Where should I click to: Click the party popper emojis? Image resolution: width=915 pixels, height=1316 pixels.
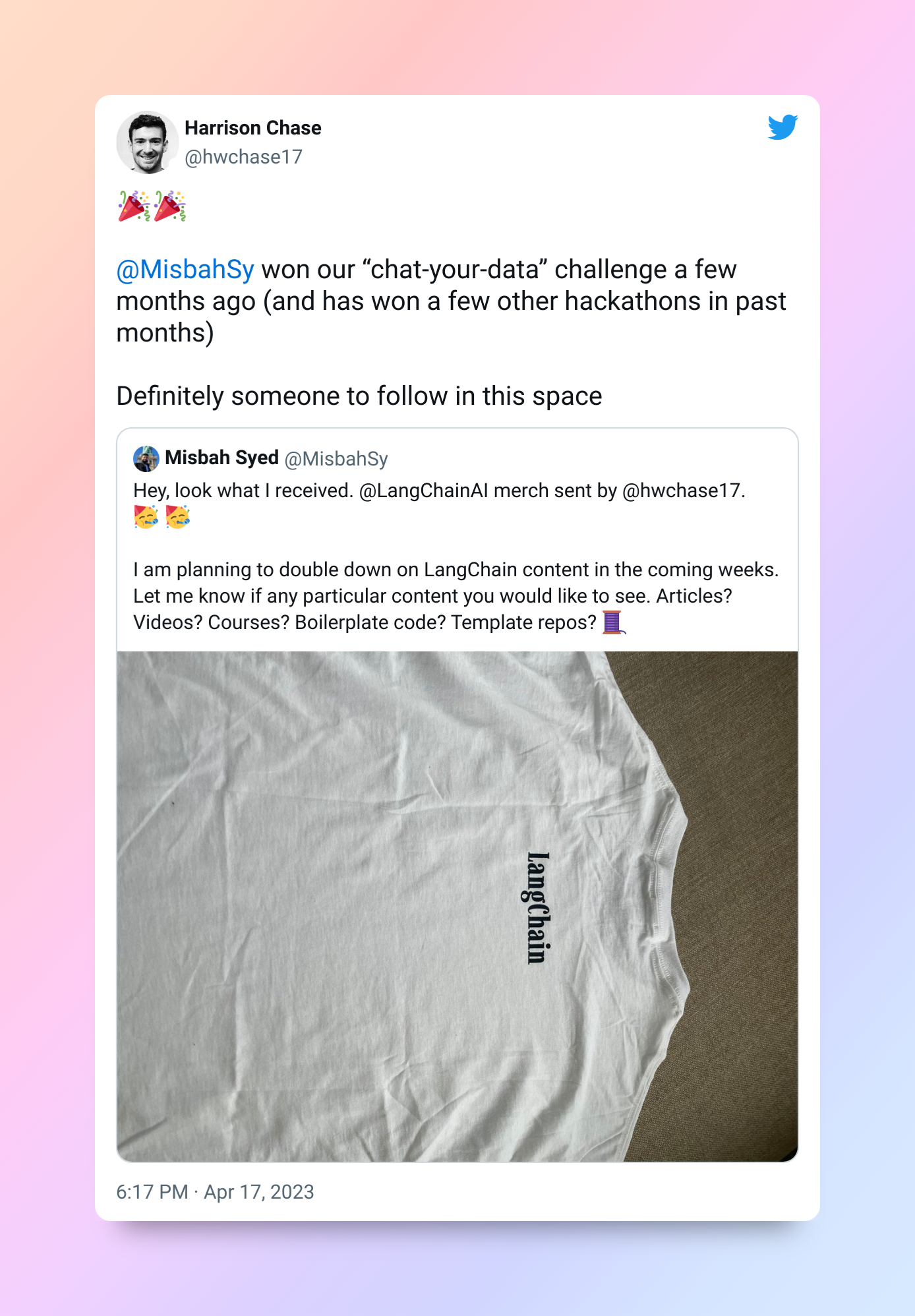[x=152, y=206]
